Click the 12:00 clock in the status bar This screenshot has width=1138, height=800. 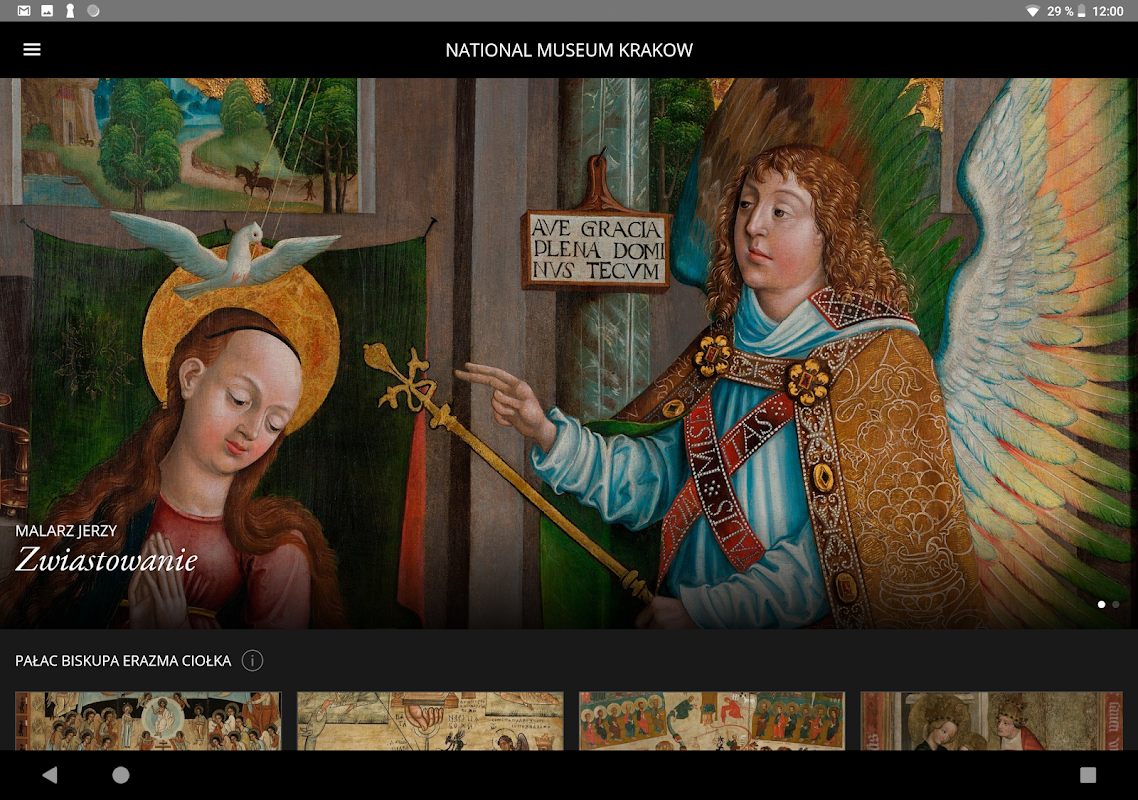coord(1108,11)
